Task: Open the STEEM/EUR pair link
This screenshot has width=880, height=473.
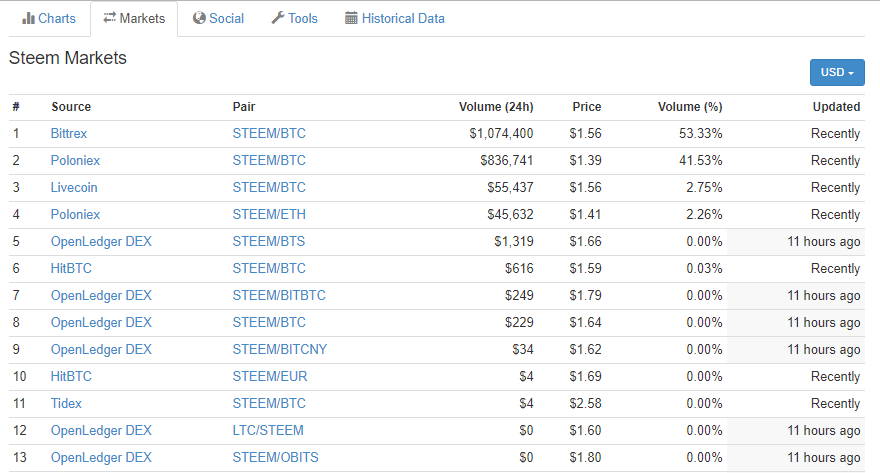Action: pyautogui.click(x=269, y=376)
